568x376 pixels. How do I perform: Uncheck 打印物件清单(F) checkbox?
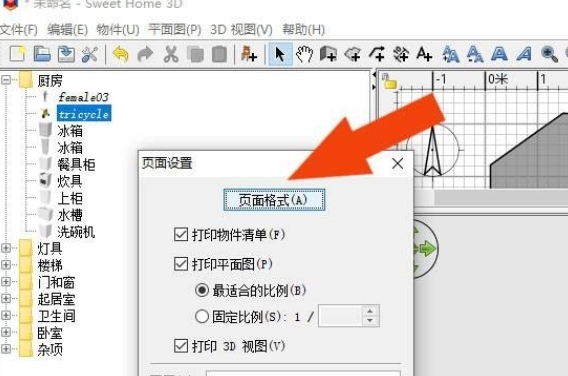(181, 235)
